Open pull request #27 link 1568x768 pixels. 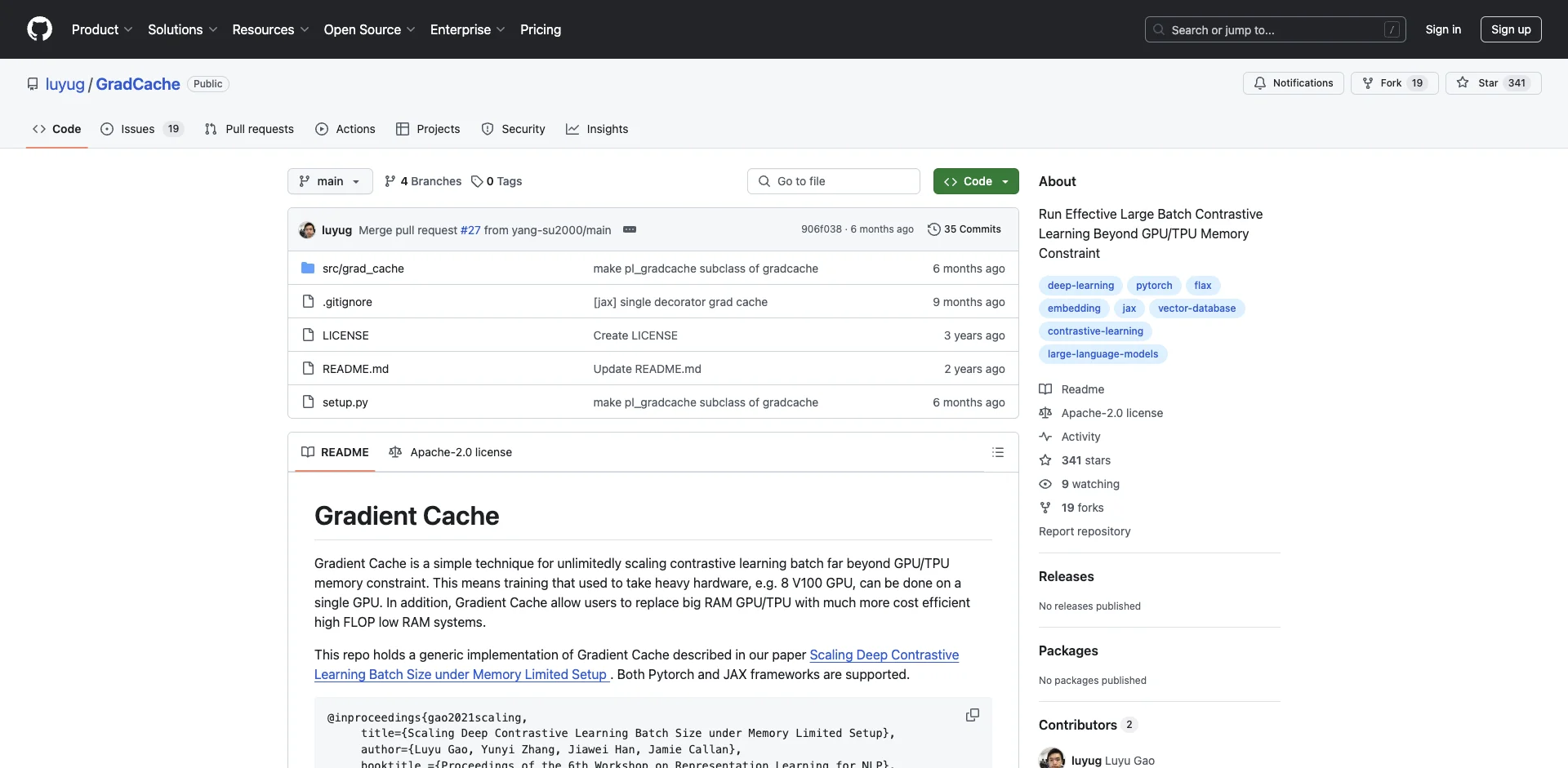[470, 230]
